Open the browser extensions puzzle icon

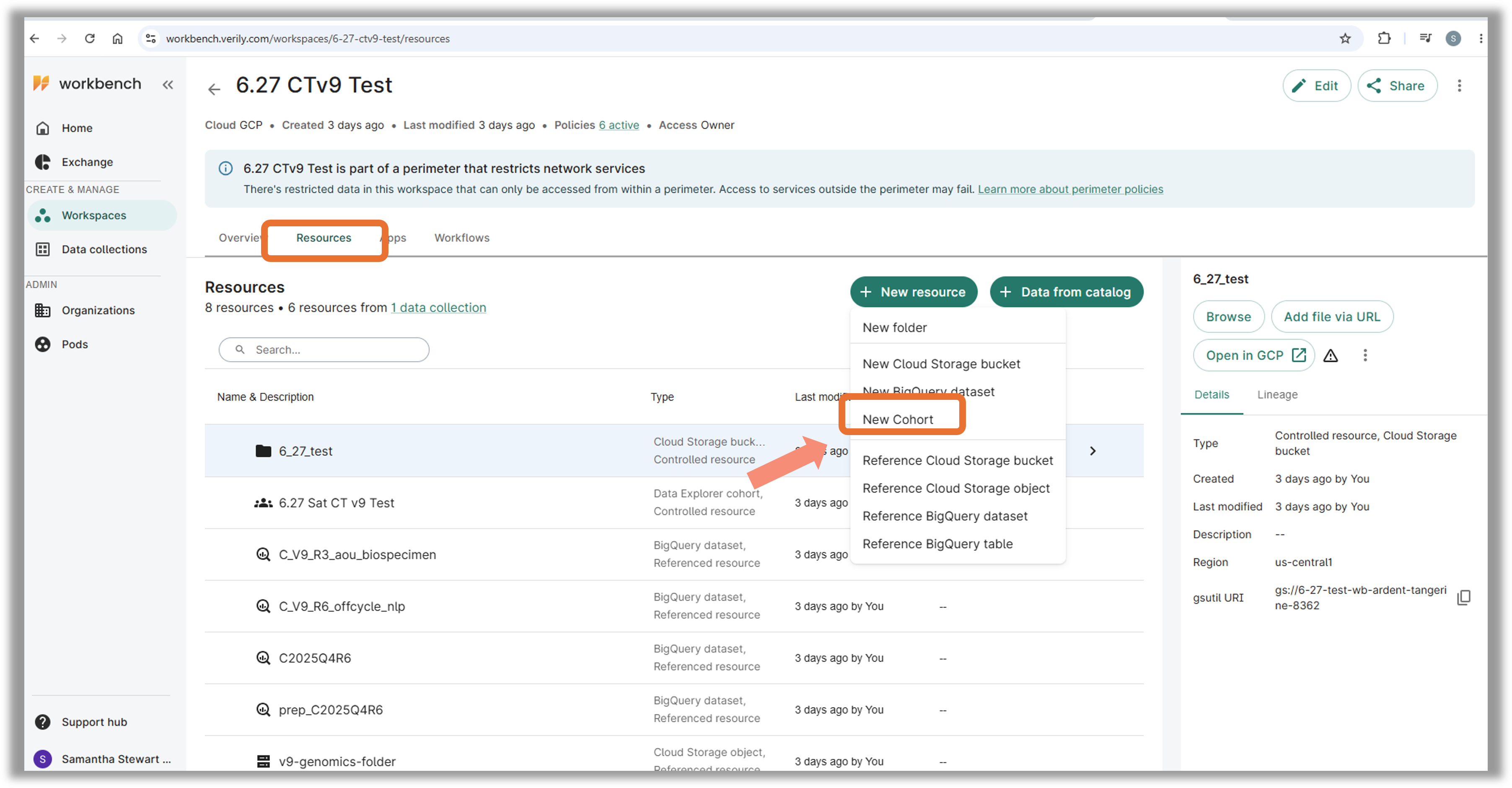tap(1383, 39)
